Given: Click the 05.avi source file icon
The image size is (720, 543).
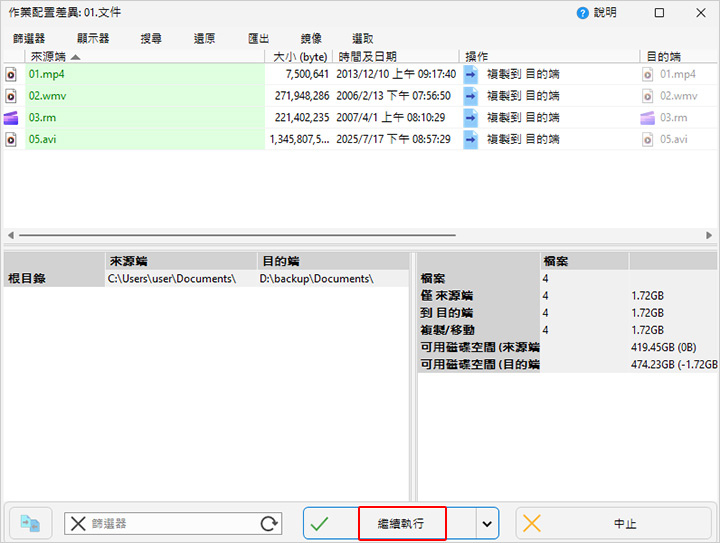Looking at the screenshot, I should coord(11,140).
